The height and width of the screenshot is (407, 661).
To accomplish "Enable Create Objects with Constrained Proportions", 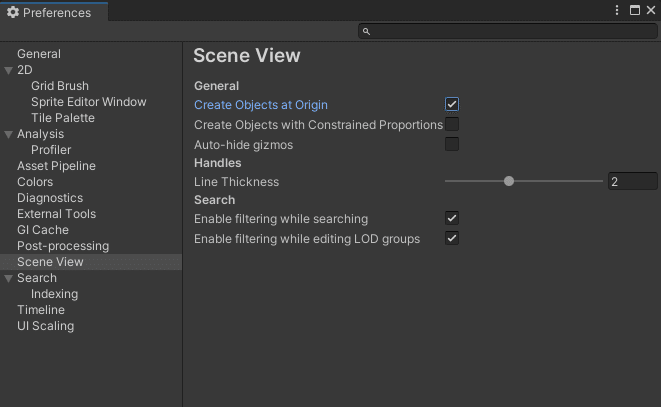I will click(x=451, y=124).
